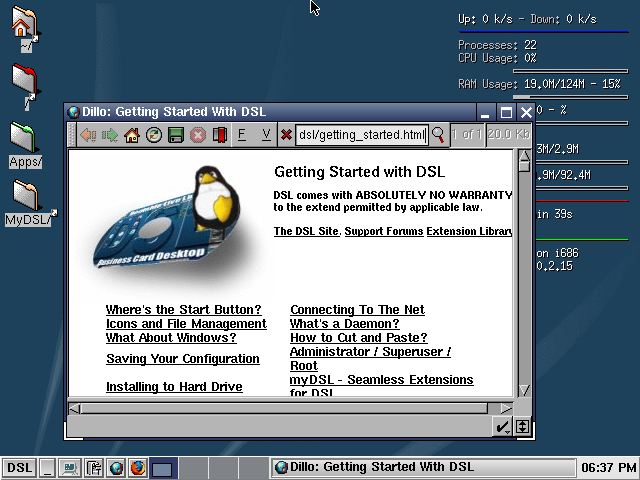Image resolution: width=640 pixels, height=480 pixels.
Task: Click the vertical scrollbar up arrow
Action: tap(524, 156)
